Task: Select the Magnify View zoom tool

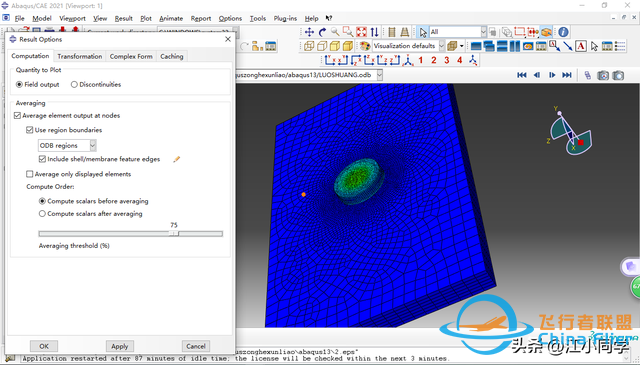Action: coord(335,32)
